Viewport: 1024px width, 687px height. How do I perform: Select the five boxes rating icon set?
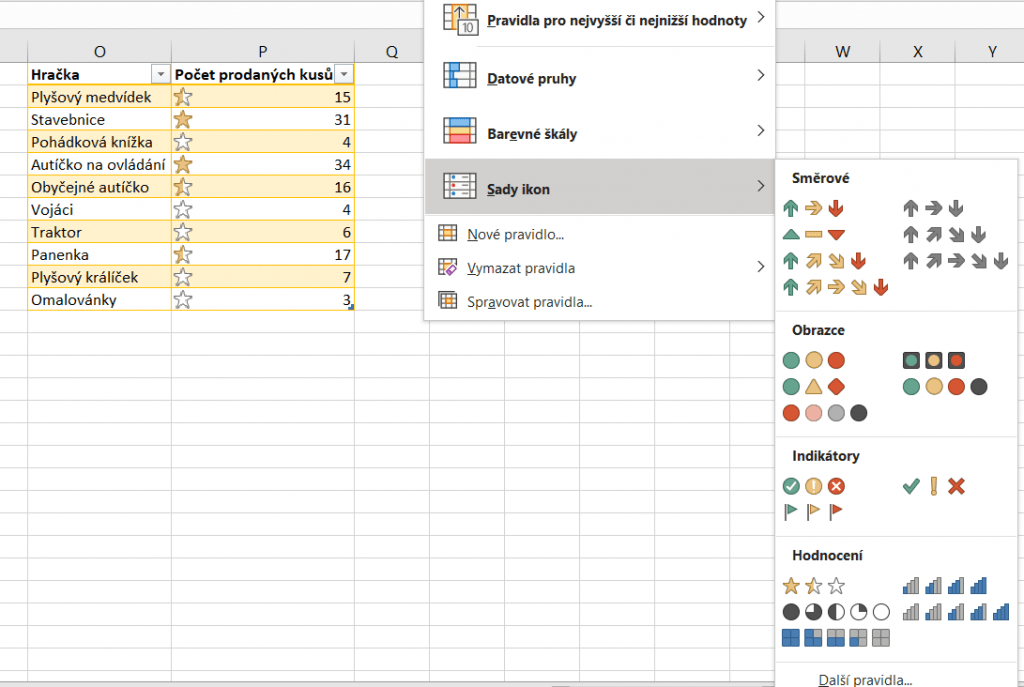[835, 637]
